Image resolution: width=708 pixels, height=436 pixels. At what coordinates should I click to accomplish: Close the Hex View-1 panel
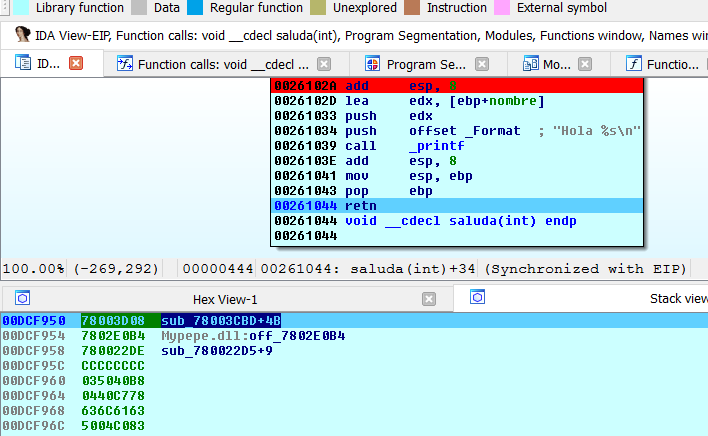coord(429,299)
